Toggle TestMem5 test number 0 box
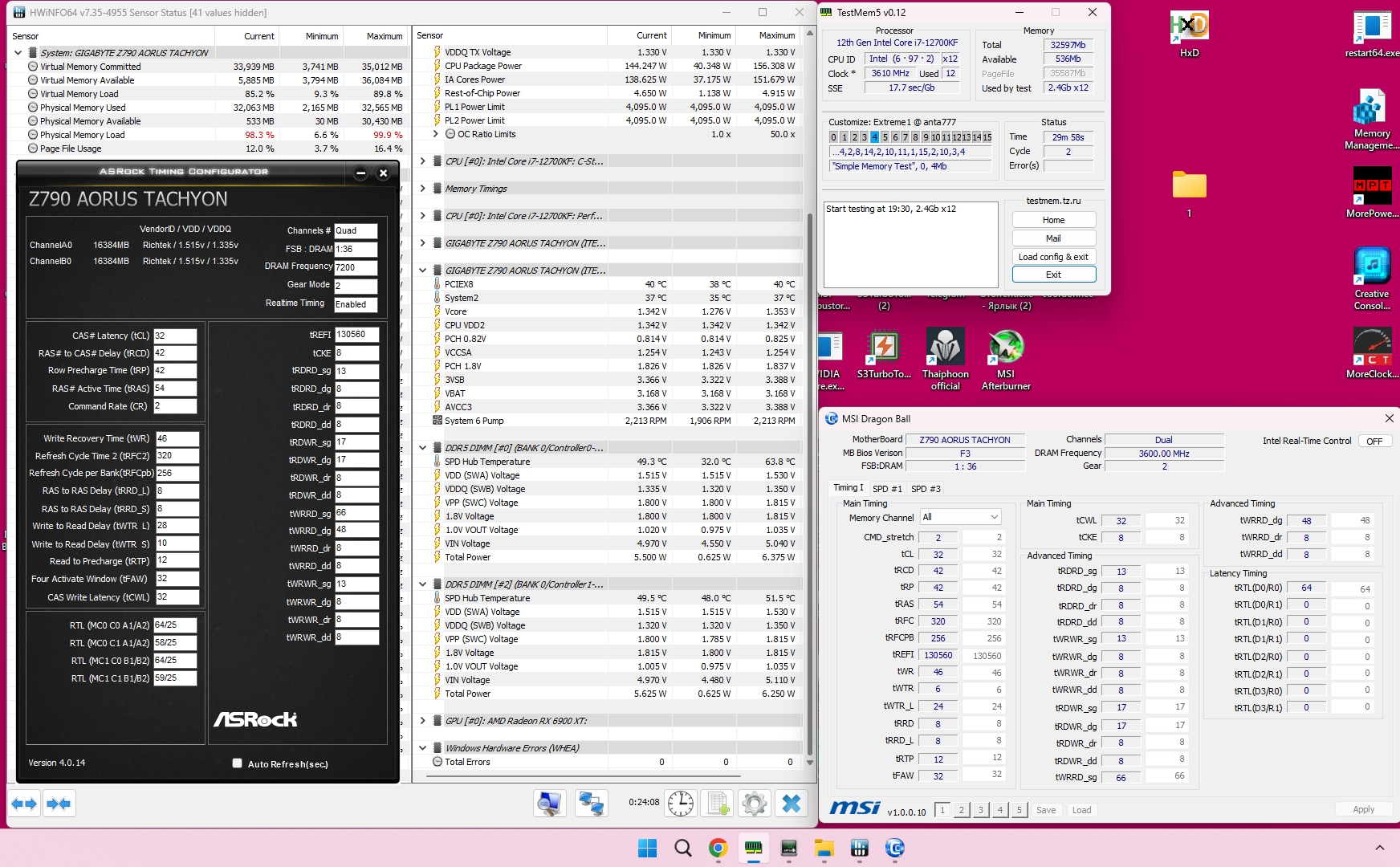 tap(833, 137)
